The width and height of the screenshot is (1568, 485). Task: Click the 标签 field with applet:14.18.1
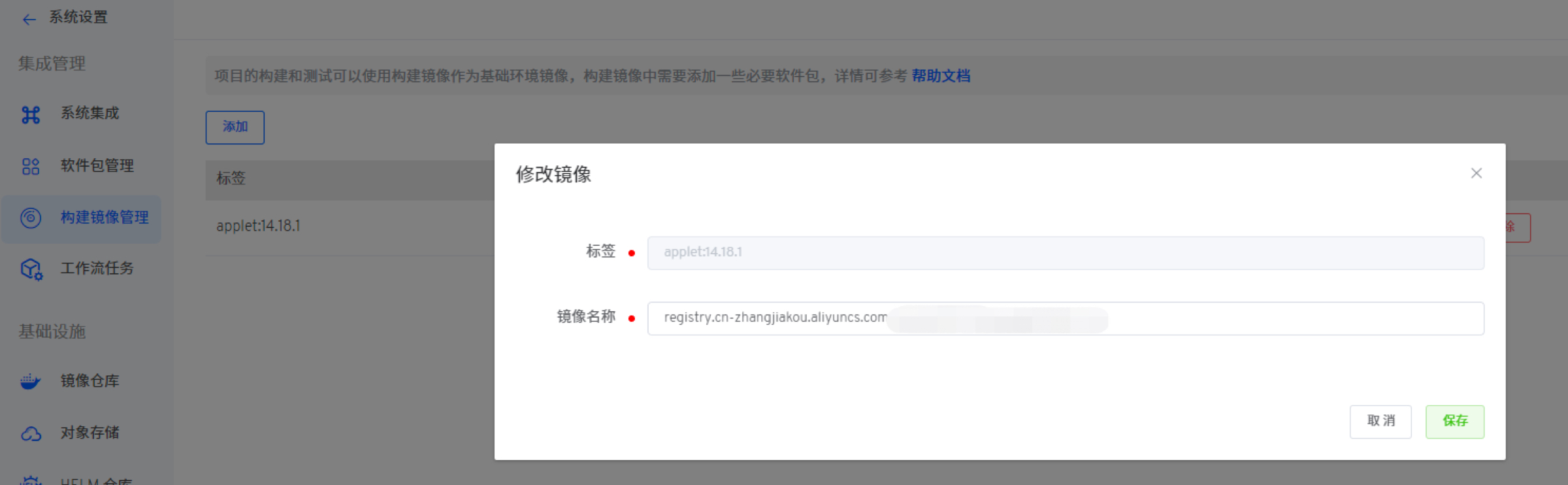[1066, 253]
